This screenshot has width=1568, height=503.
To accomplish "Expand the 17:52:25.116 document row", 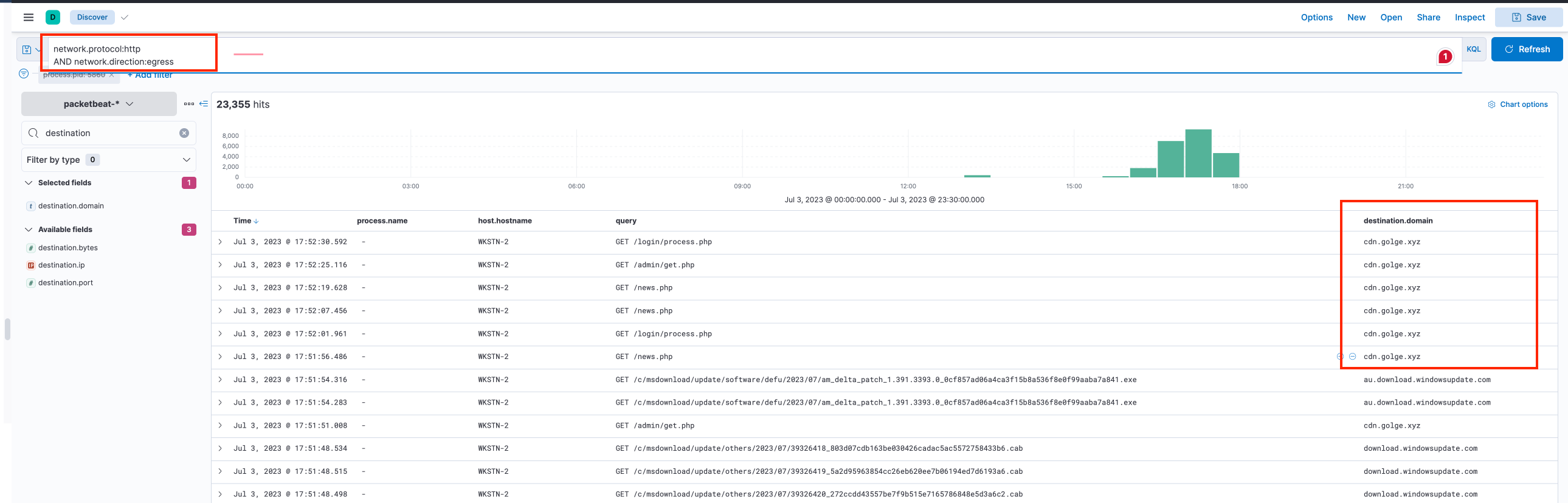I will click(x=220, y=265).
